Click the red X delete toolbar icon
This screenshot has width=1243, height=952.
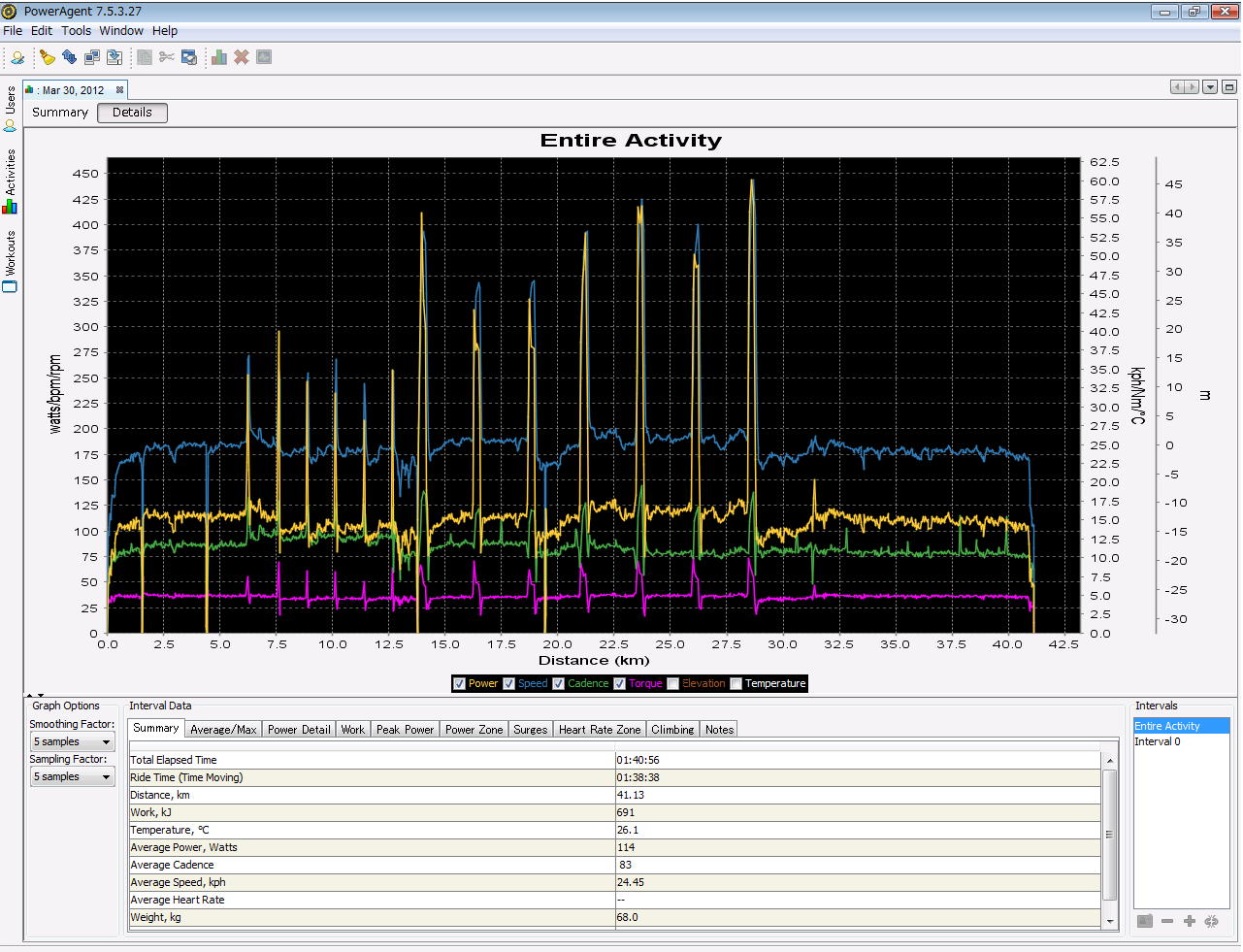click(242, 58)
